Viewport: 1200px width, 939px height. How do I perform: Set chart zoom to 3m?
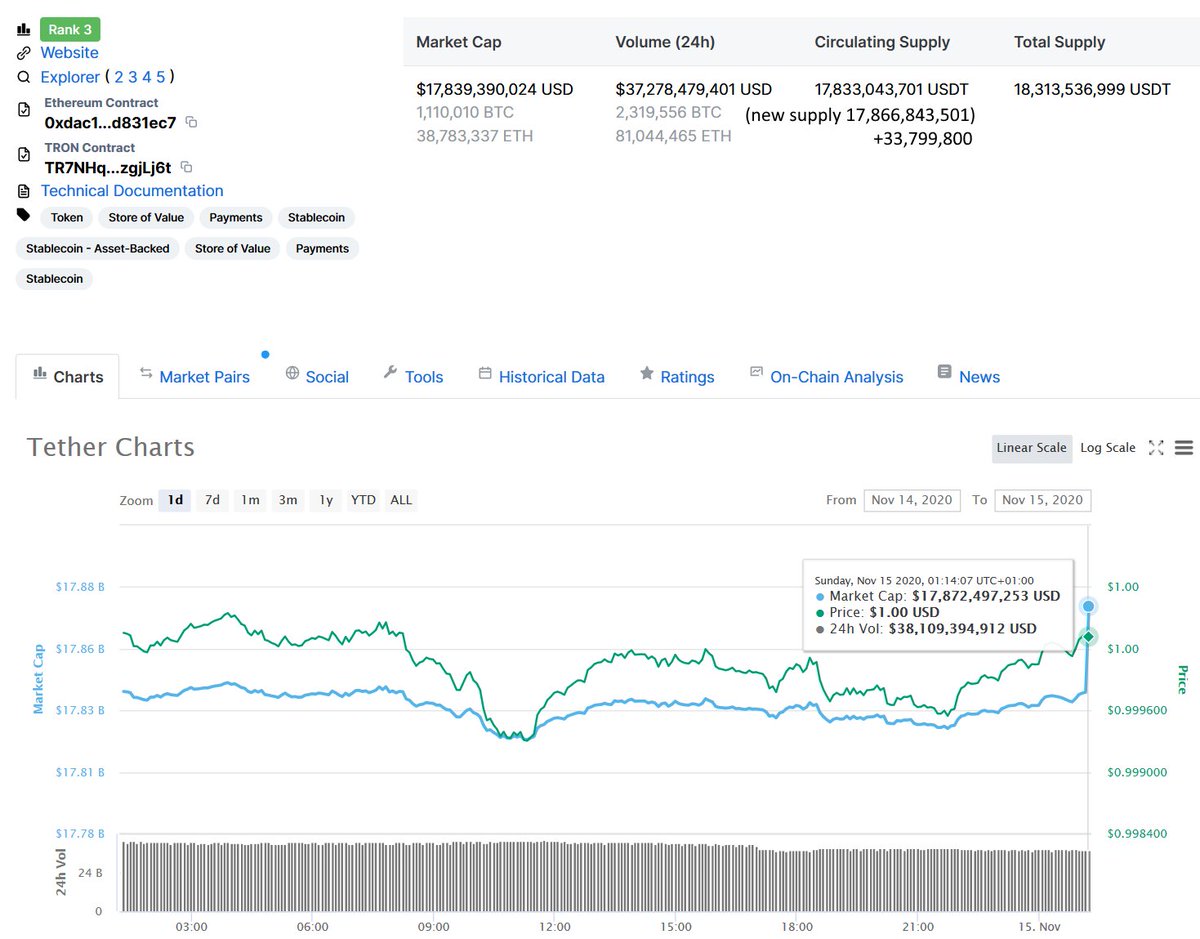tap(288, 500)
